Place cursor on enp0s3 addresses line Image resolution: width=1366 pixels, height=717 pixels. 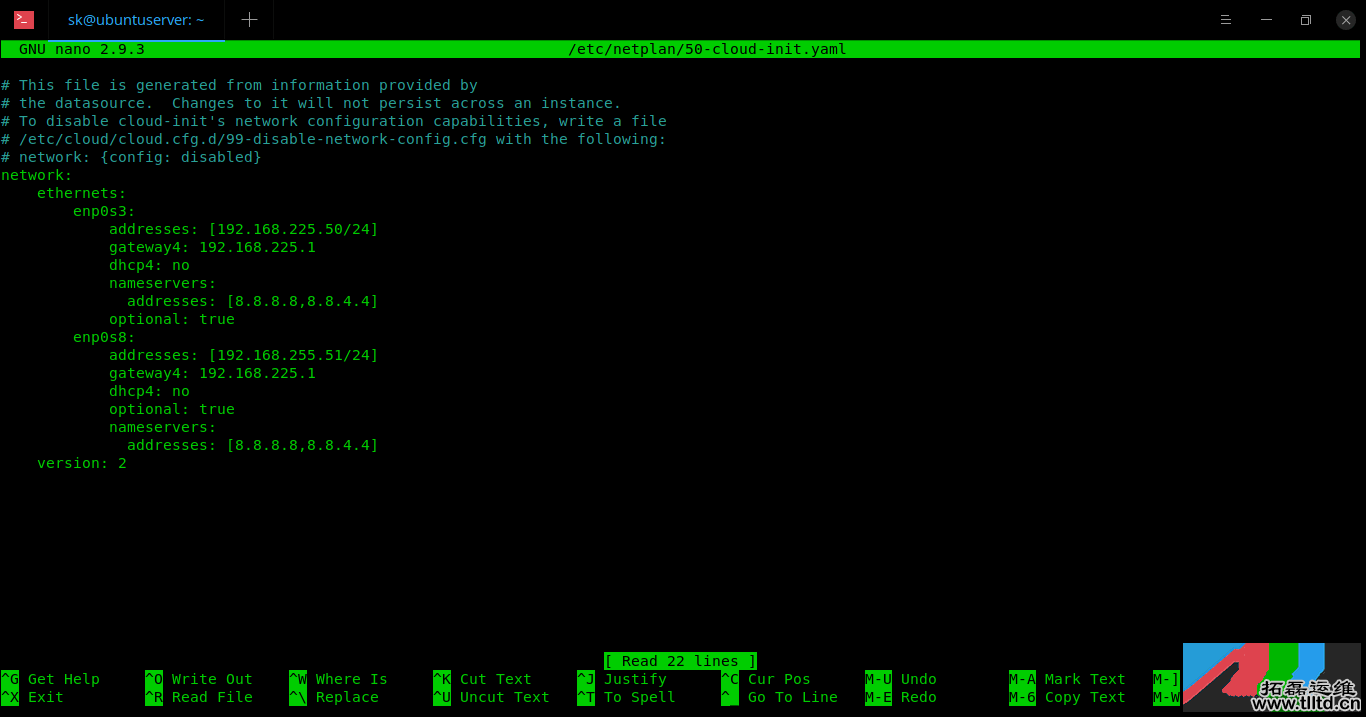point(243,229)
